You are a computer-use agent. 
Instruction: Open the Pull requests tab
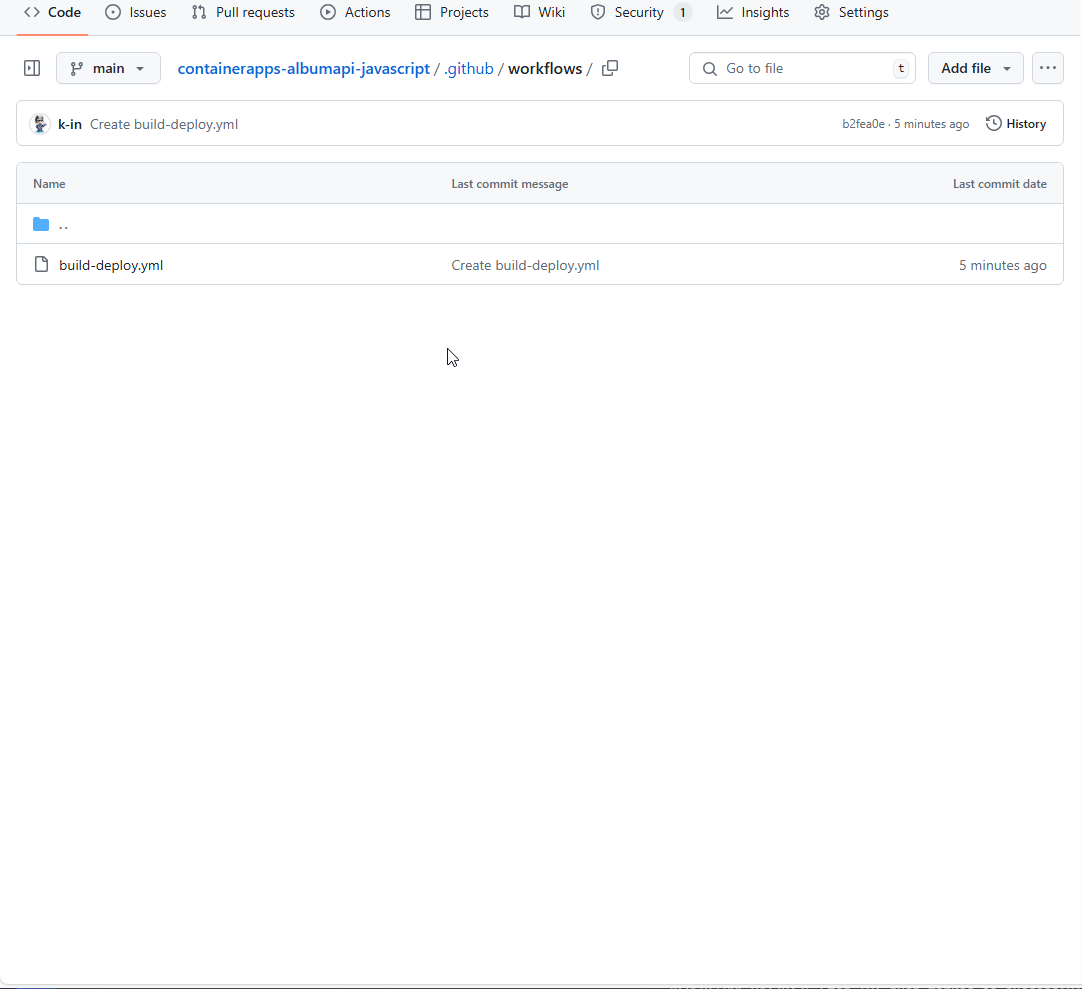tap(243, 13)
